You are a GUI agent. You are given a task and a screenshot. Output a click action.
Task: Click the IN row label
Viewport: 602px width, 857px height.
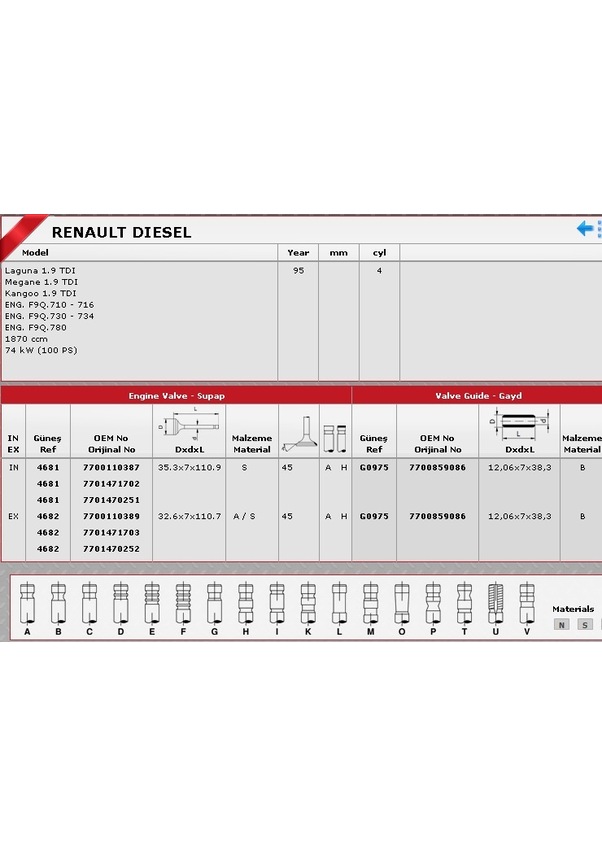coord(14,467)
